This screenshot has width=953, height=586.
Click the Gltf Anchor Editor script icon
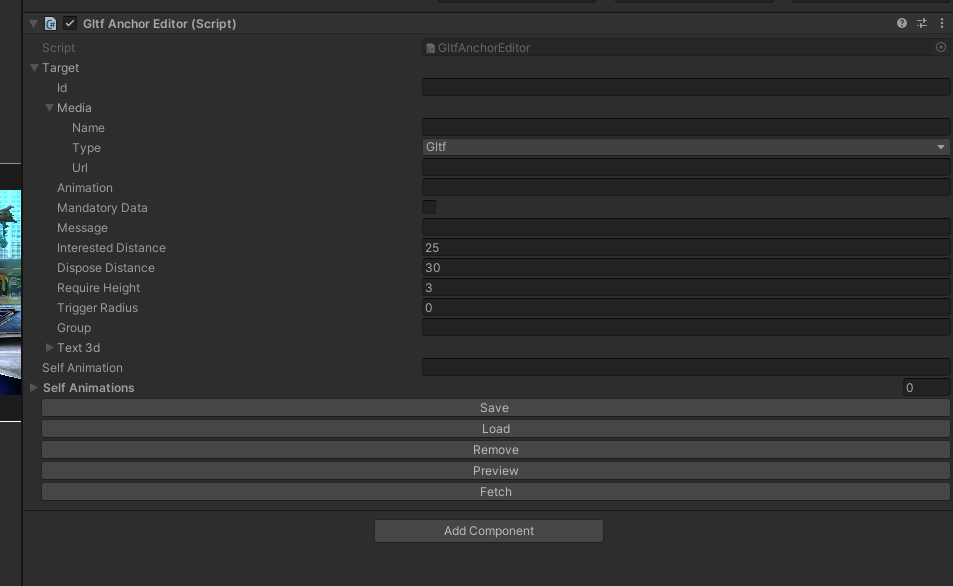point(51,23)
